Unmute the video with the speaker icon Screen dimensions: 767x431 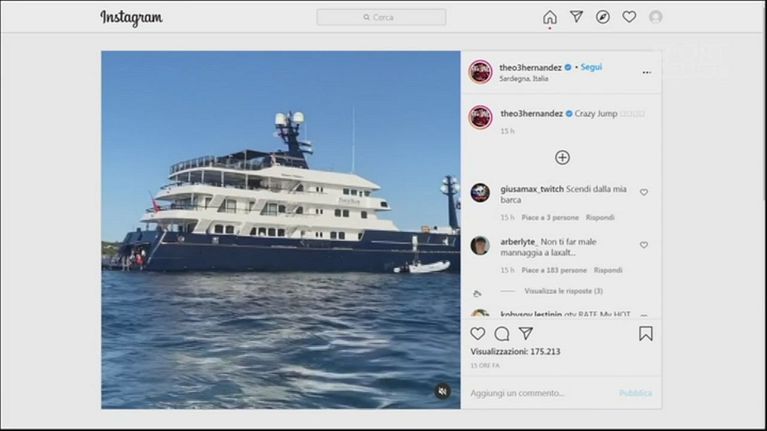[x=442, y=391]
